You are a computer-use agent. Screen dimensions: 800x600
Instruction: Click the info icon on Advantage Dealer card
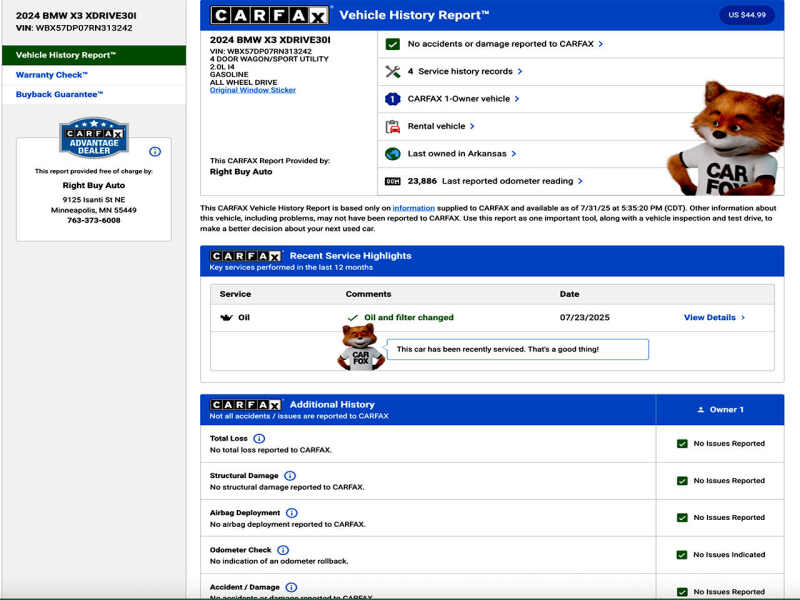155,152
